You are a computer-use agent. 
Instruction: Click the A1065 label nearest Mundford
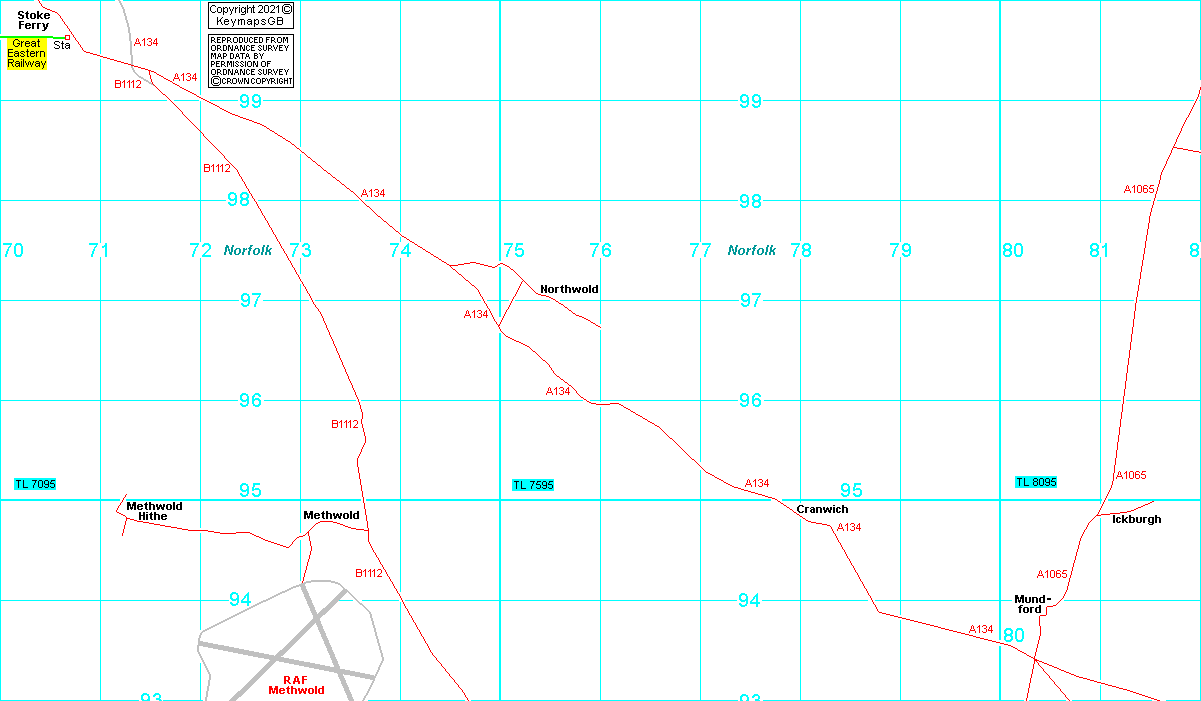point(1052,574)
